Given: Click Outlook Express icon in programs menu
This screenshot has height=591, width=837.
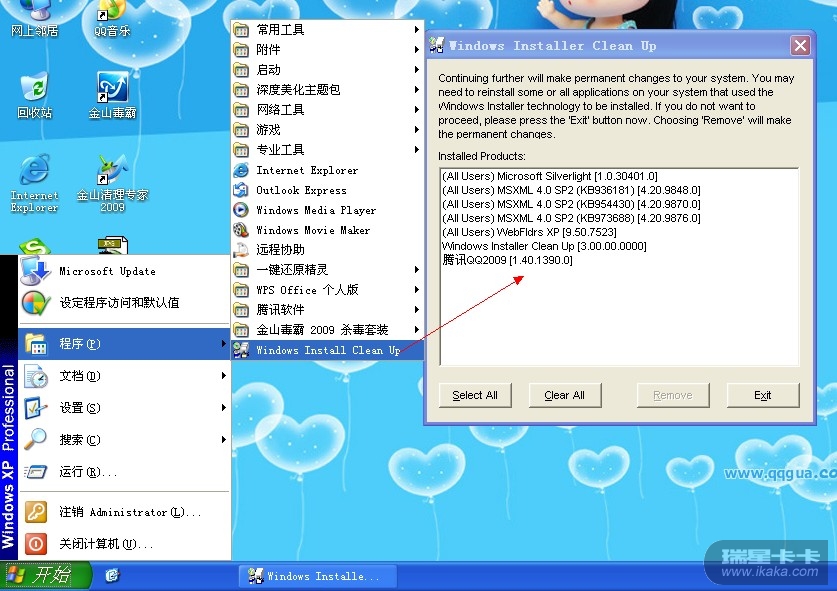Looking at the screenshot, I should click(x=241, y=190).
